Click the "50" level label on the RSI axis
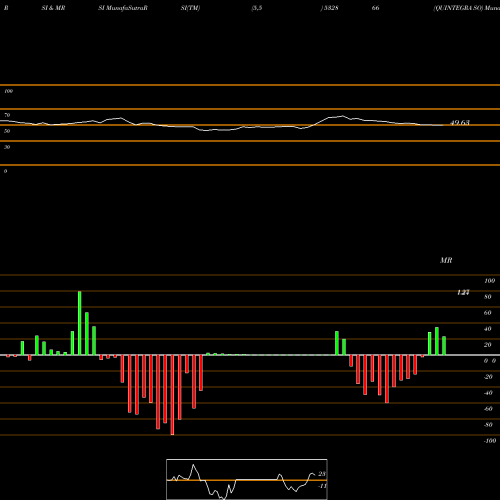The height and width of the screenshot is (500, 500). click(7, 131)
